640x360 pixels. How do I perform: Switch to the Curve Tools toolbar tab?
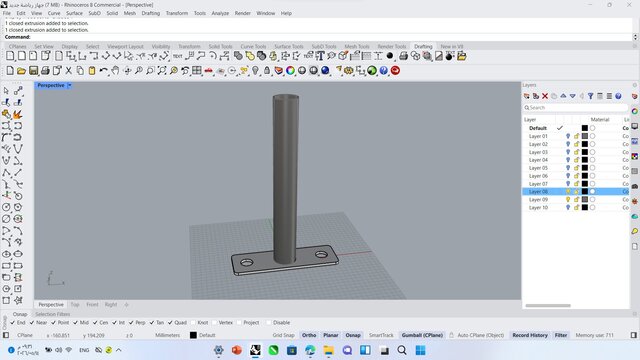coord(253,47)
